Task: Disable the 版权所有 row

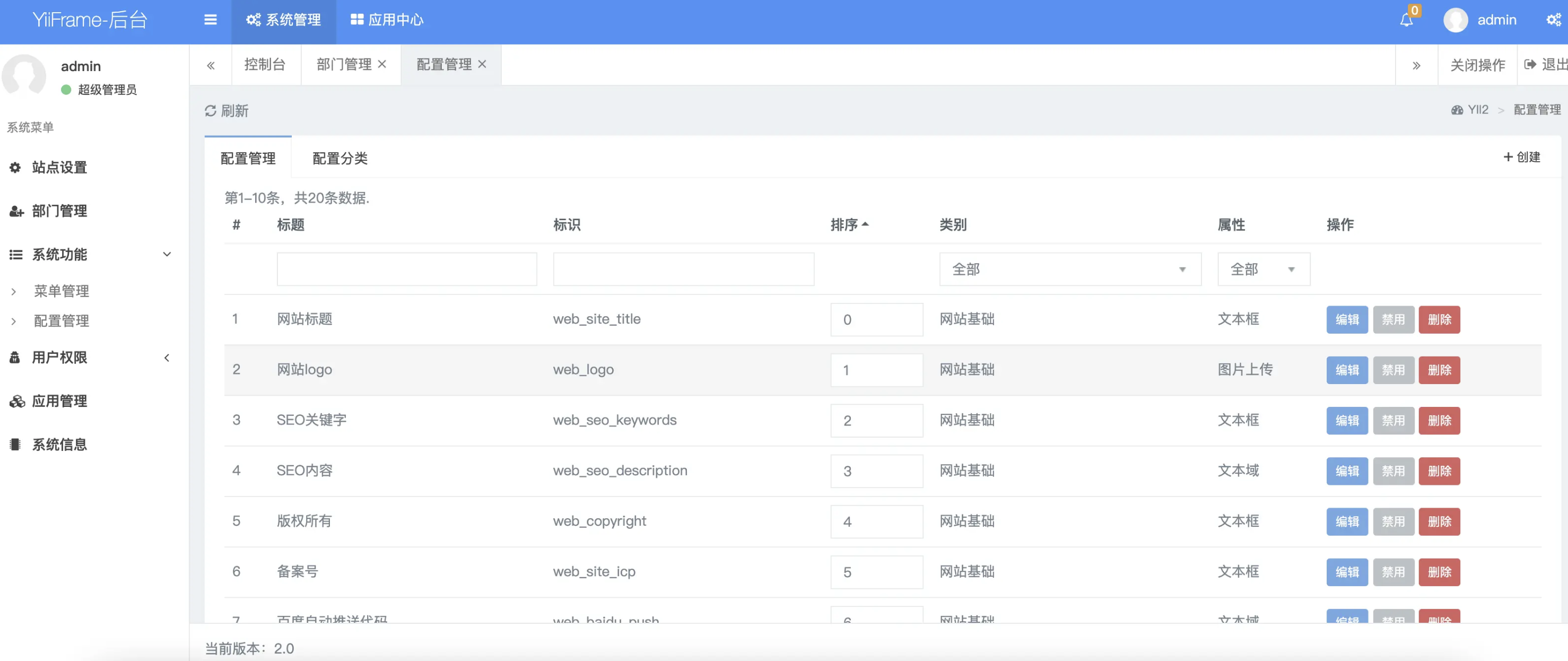Action: coord(1393,521)
